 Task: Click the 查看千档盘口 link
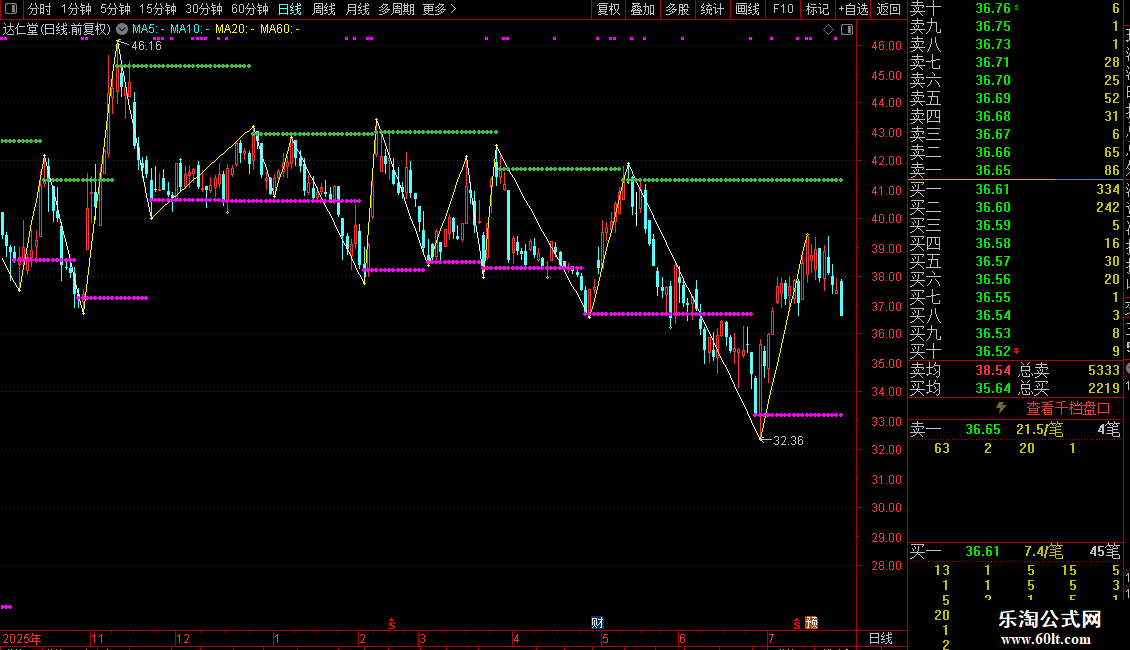pyautogui.click(x=1068, y=409)
